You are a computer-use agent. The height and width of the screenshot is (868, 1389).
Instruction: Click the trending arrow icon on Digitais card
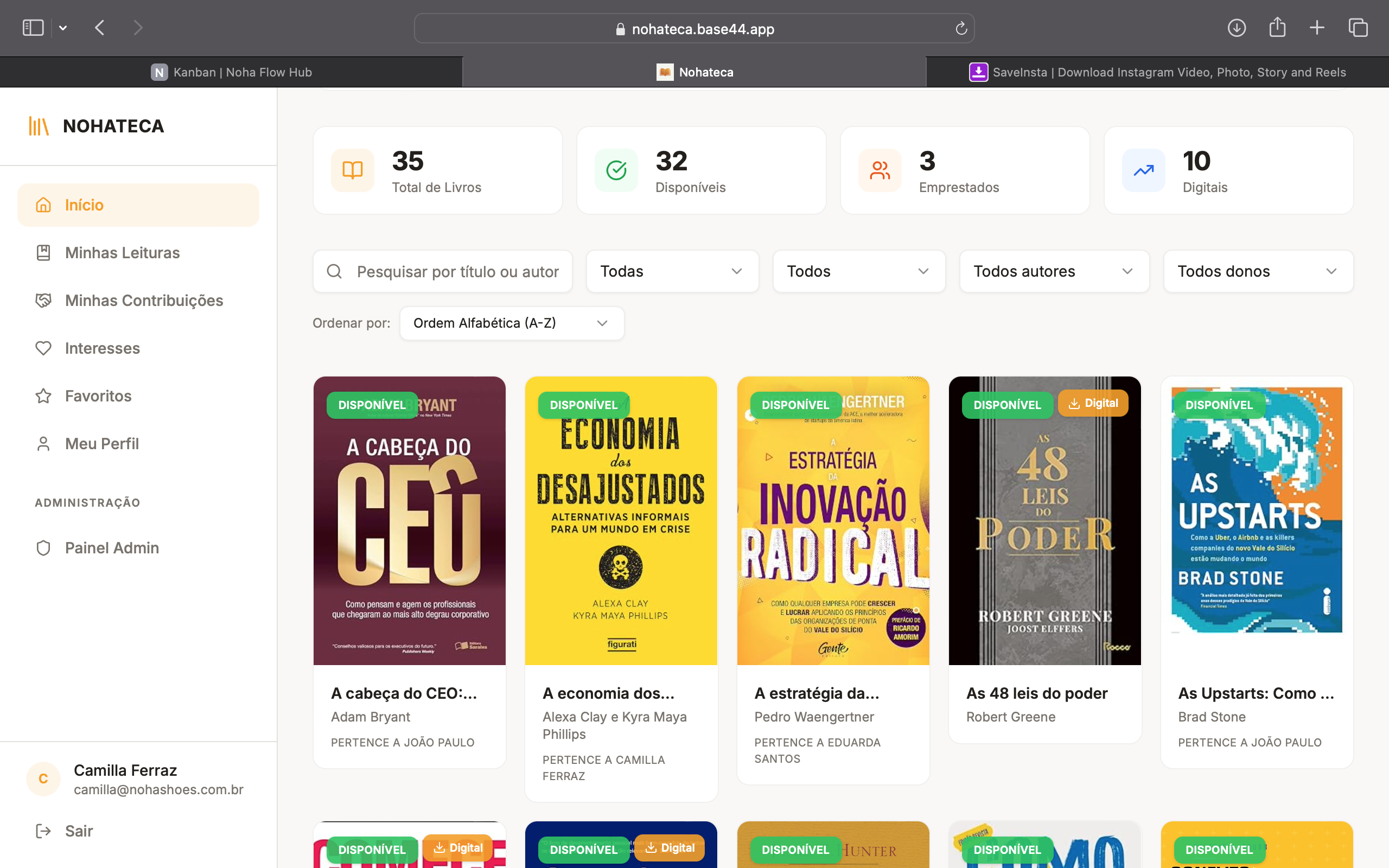pyautogui.click(x=1143, y=170)
